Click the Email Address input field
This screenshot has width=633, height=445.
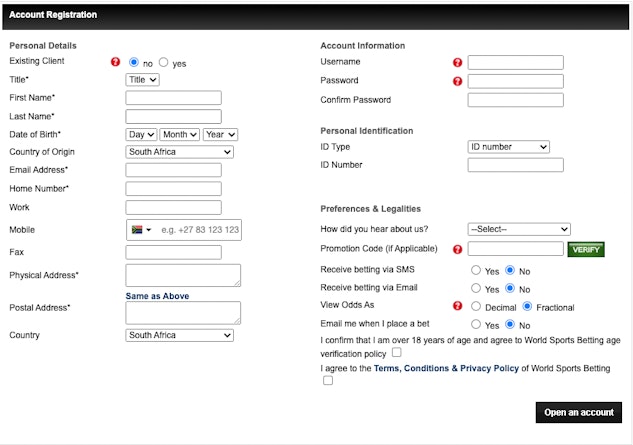tap(174, 170)
